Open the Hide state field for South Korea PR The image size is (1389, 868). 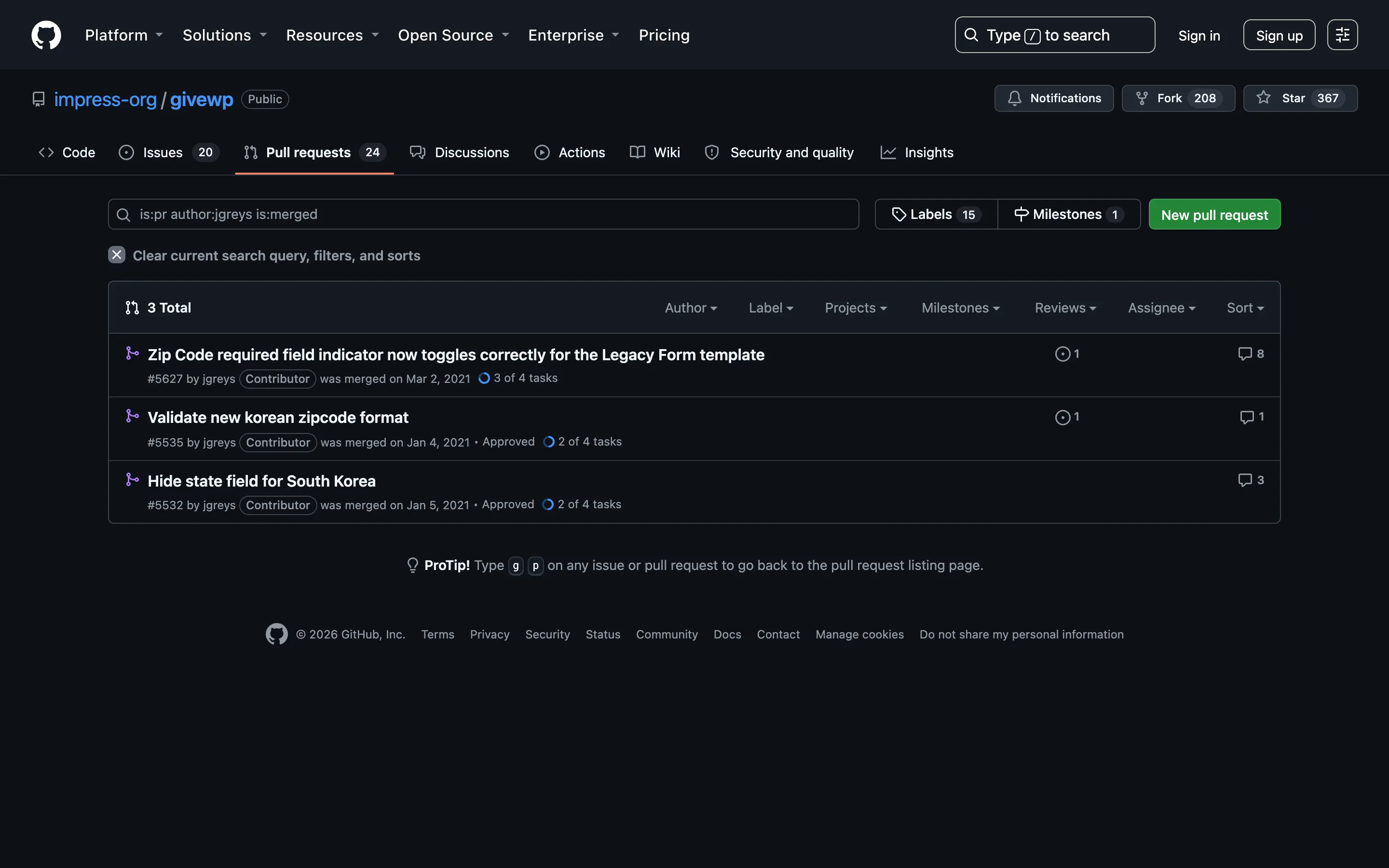pos(262,481)
